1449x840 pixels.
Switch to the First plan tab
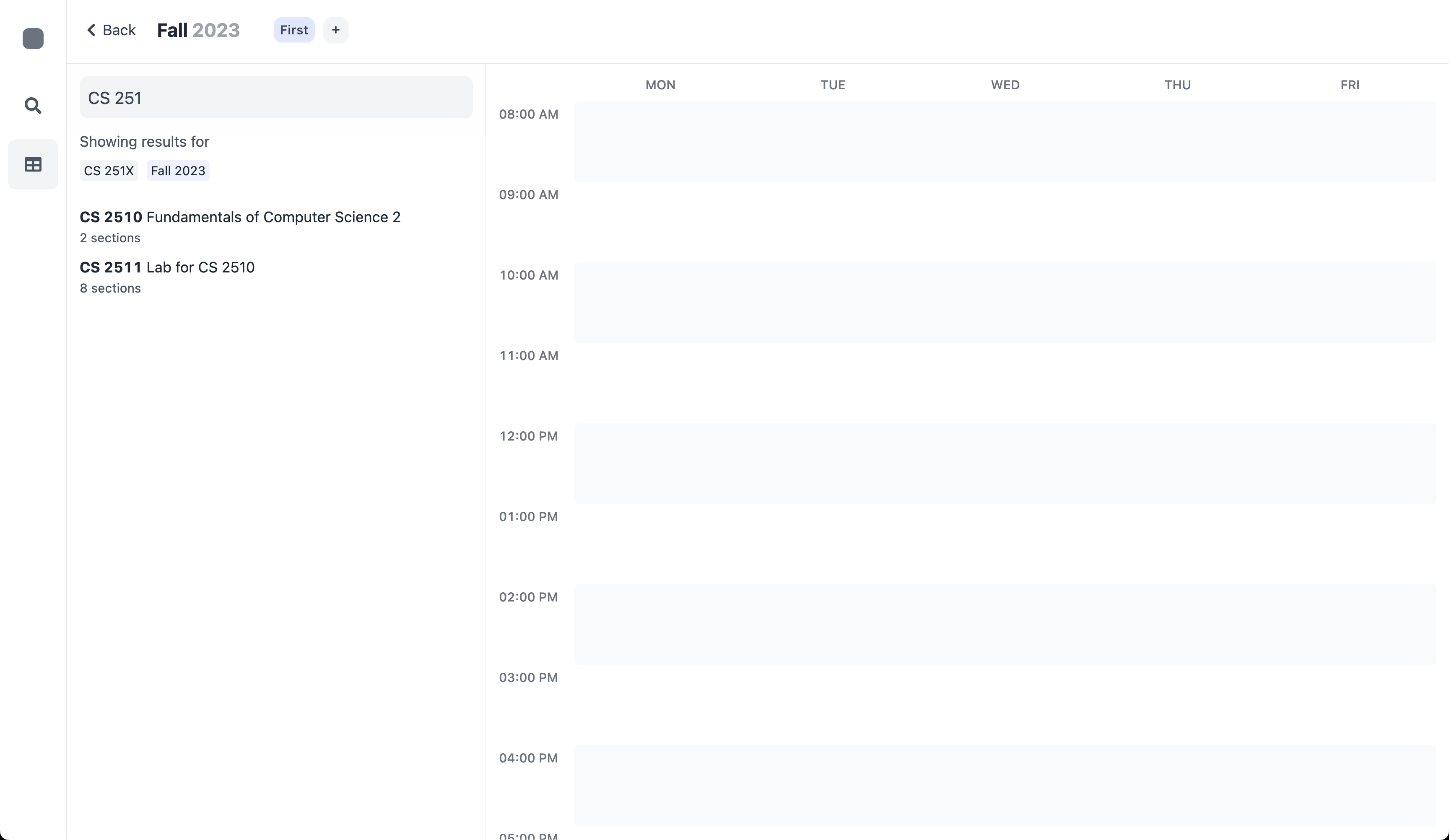pyautogui.click(x=294, y=30)
